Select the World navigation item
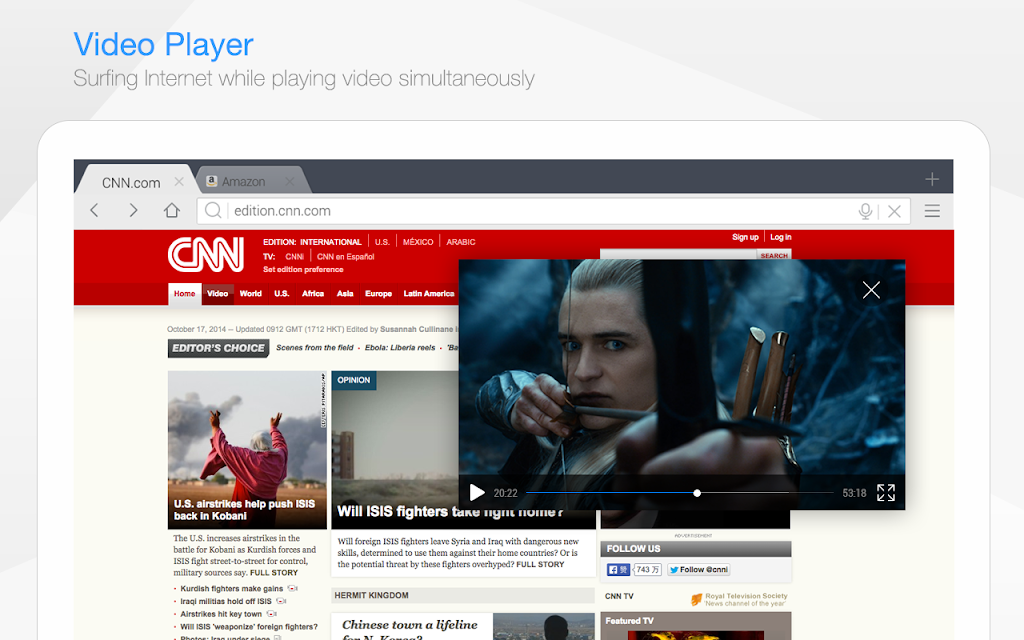 coord(250,294)
